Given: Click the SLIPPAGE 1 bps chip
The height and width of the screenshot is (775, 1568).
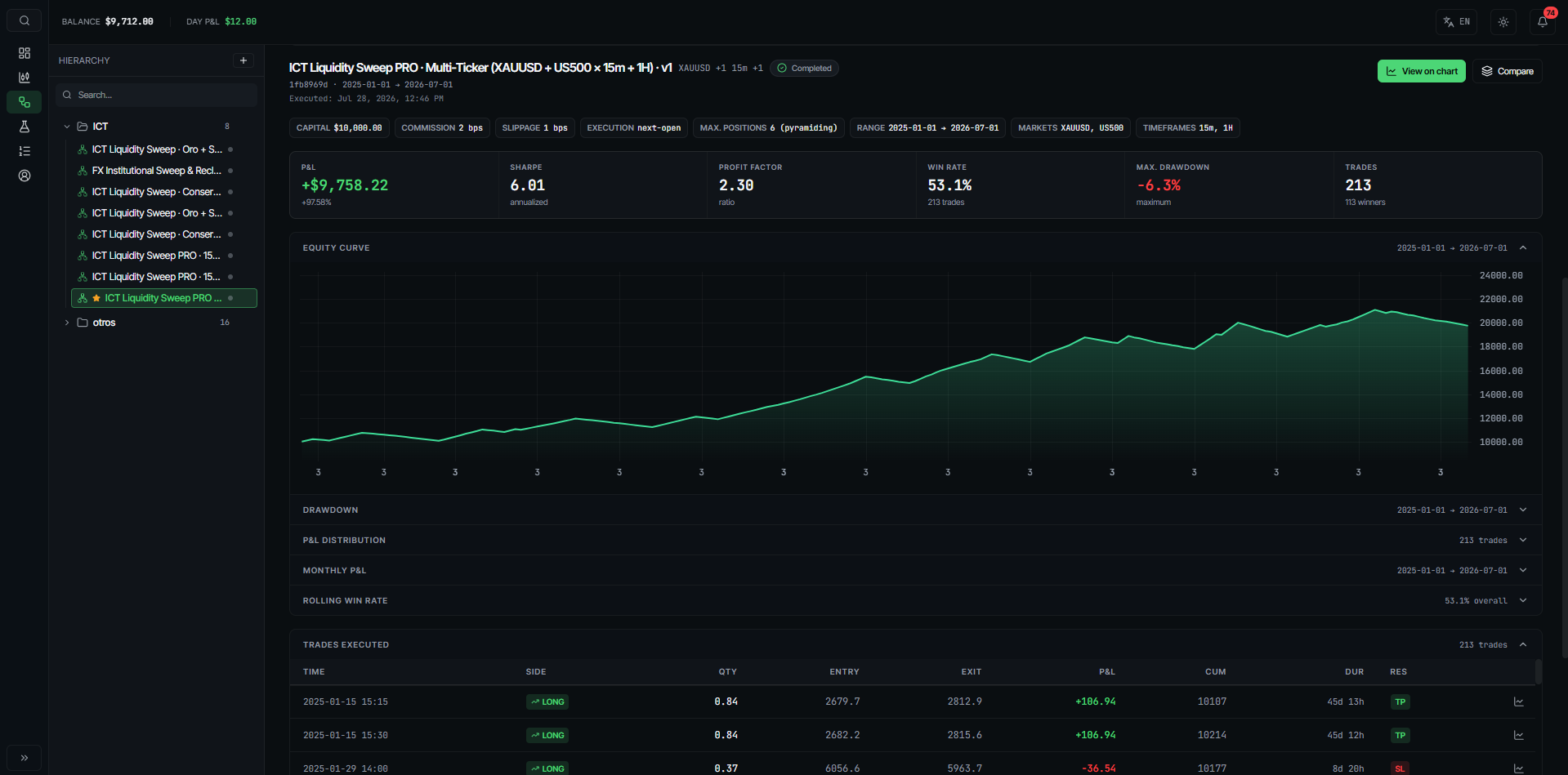Looking at the screenshot, I should [x=535, y=128].
